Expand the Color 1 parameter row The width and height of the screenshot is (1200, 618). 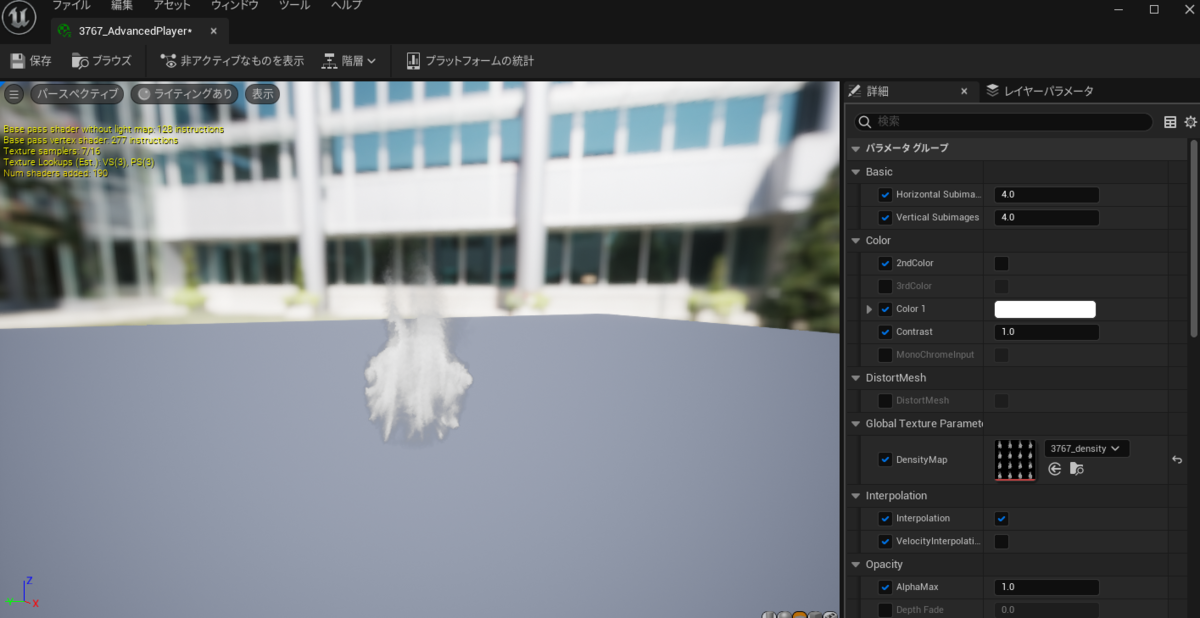pos(869,309)
